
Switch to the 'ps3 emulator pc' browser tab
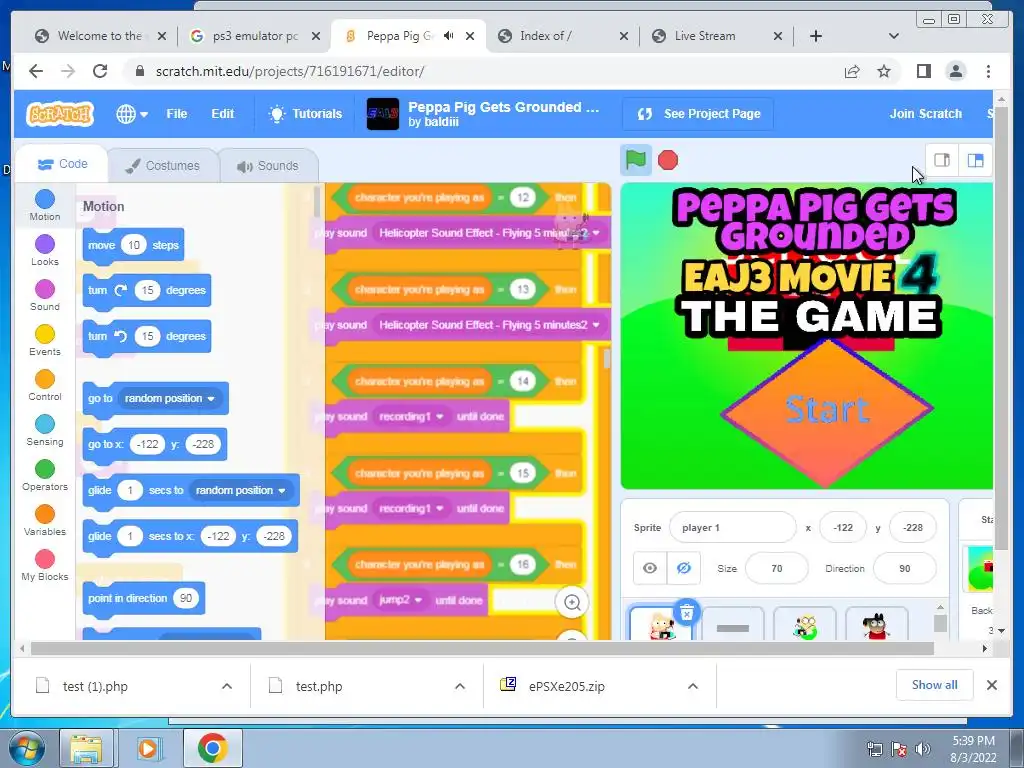tap(255, 36)
